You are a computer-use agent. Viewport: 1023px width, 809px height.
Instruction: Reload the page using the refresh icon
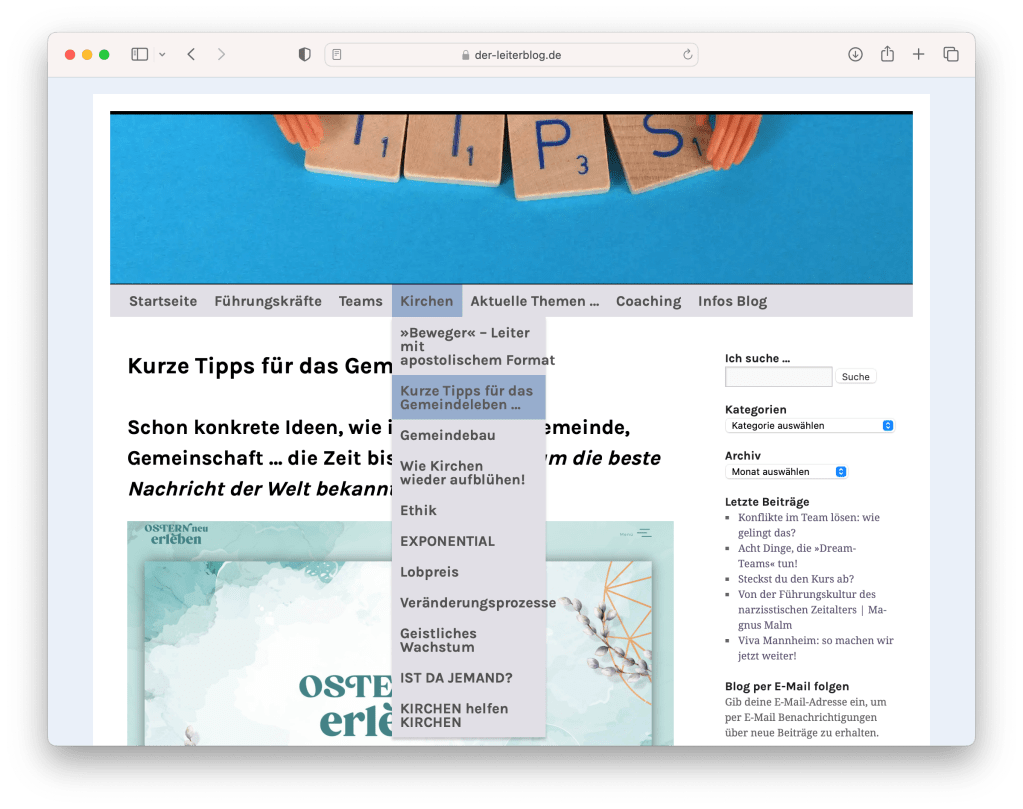pos(687,55)
